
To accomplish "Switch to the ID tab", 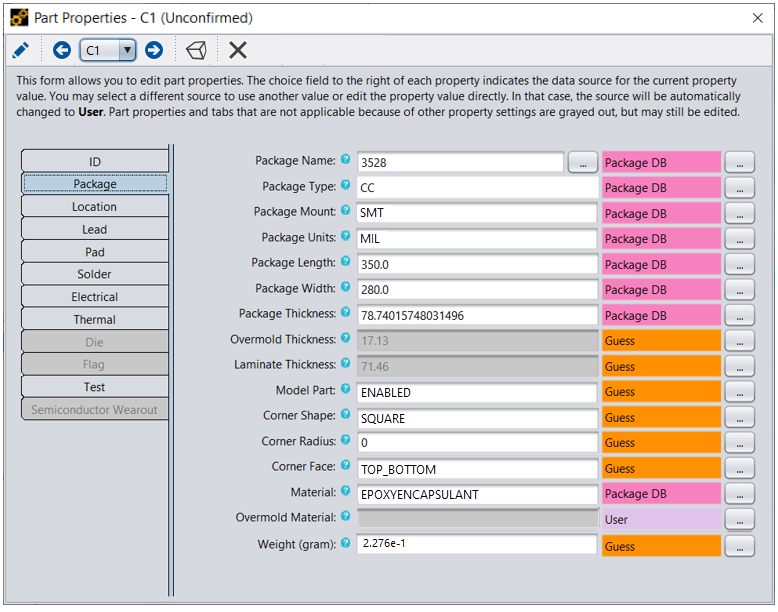I will 95,161.
